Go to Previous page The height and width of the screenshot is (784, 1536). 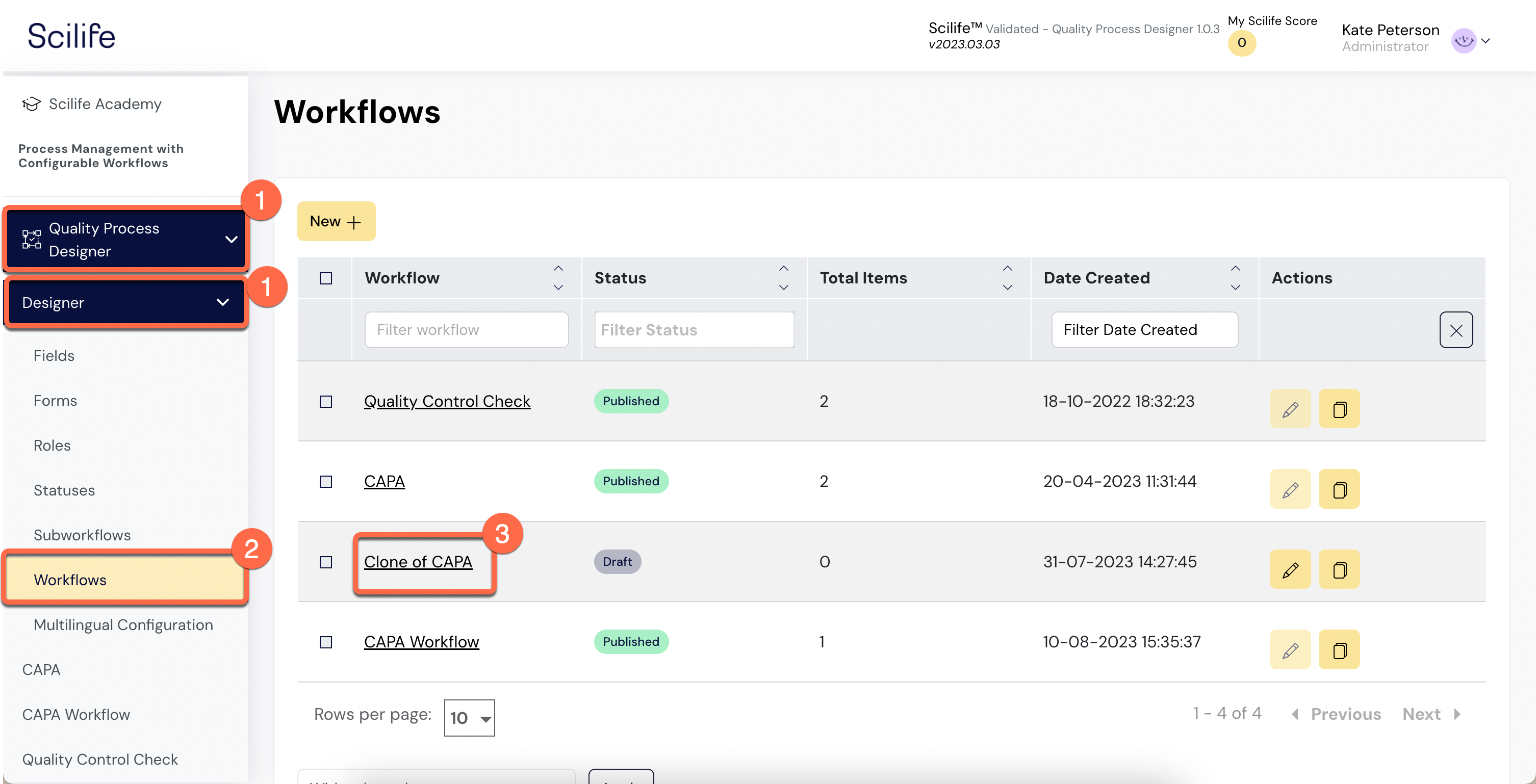pyautogui.click(x=1336, y=714)
